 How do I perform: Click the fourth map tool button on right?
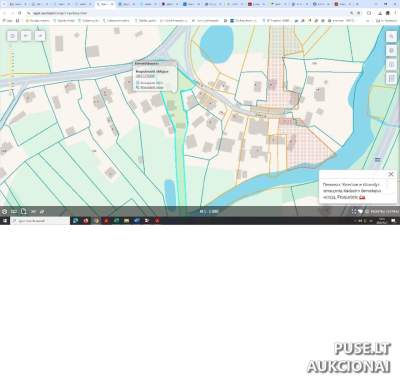click(391, 79)
